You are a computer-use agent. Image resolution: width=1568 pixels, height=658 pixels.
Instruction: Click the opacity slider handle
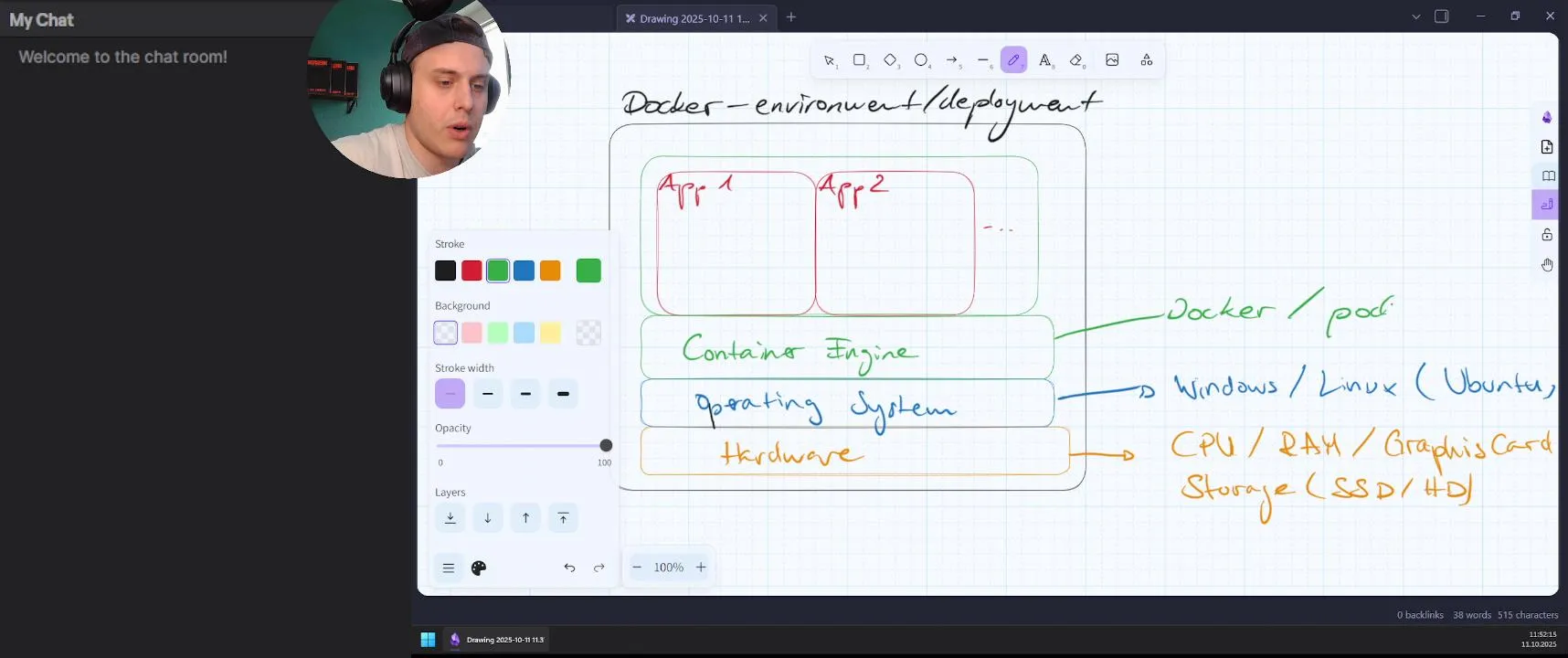[606, 445]
